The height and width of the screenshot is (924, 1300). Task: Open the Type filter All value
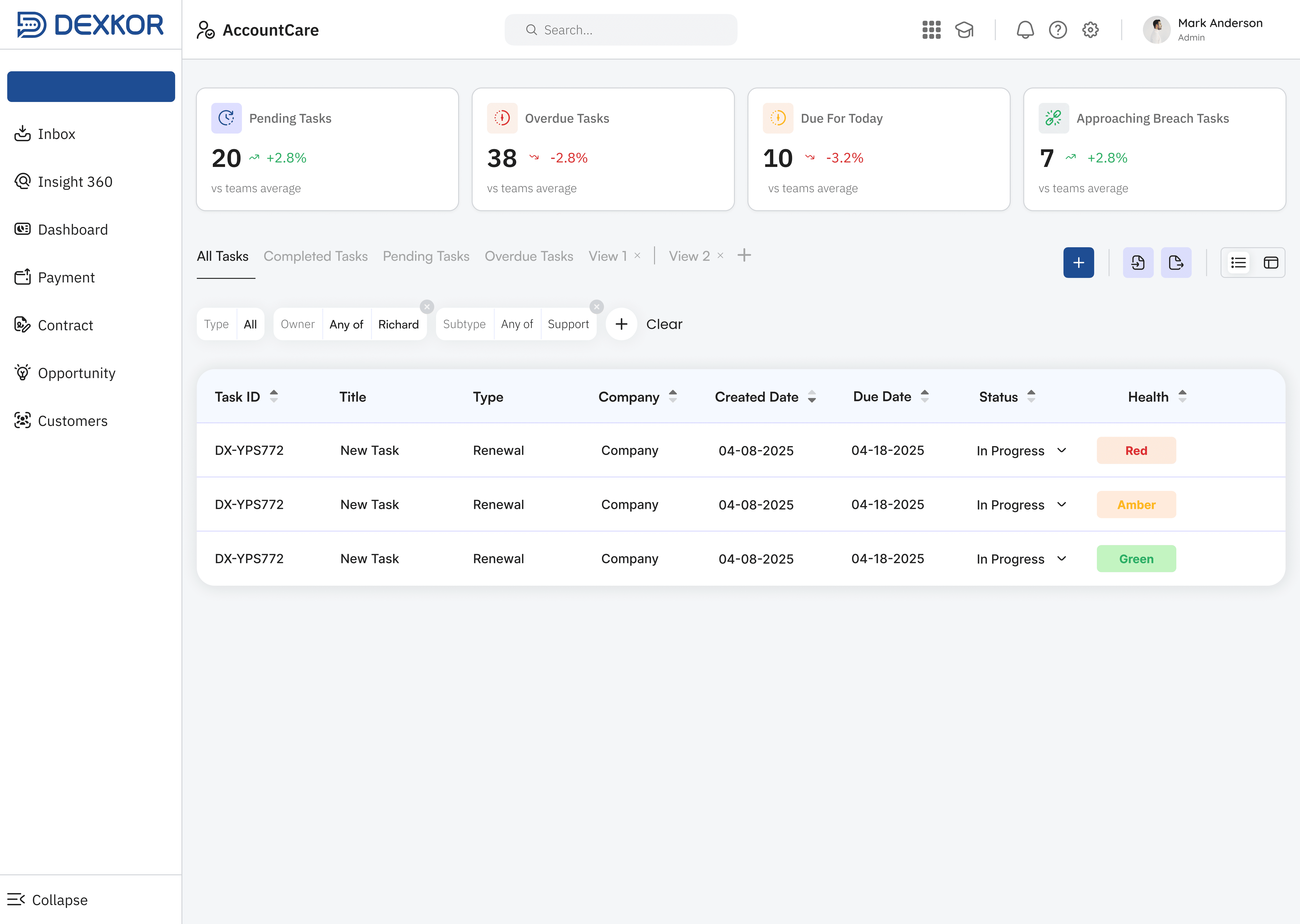(251, 324)
